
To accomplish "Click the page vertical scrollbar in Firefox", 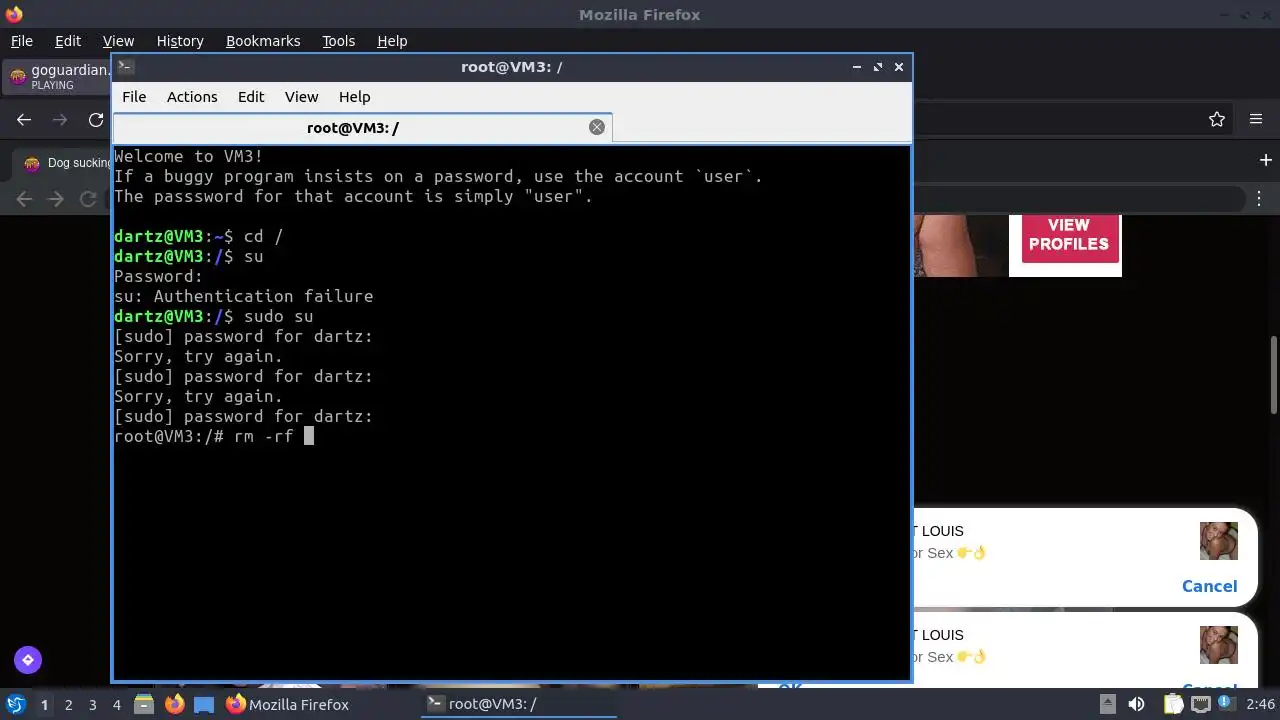I will coord(1274,375).
